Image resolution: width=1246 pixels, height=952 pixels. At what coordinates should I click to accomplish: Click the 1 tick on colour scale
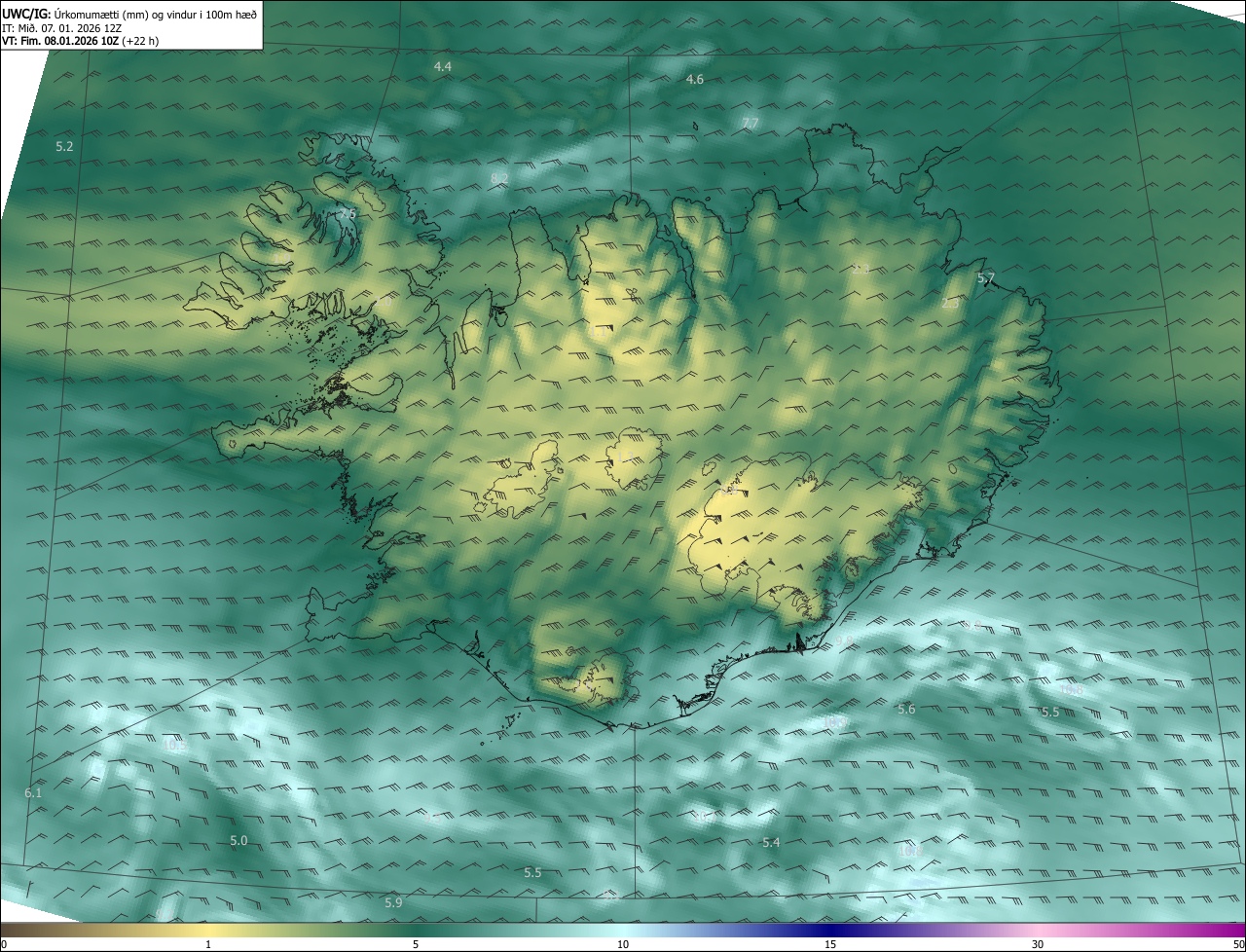(x=208, y=944)
